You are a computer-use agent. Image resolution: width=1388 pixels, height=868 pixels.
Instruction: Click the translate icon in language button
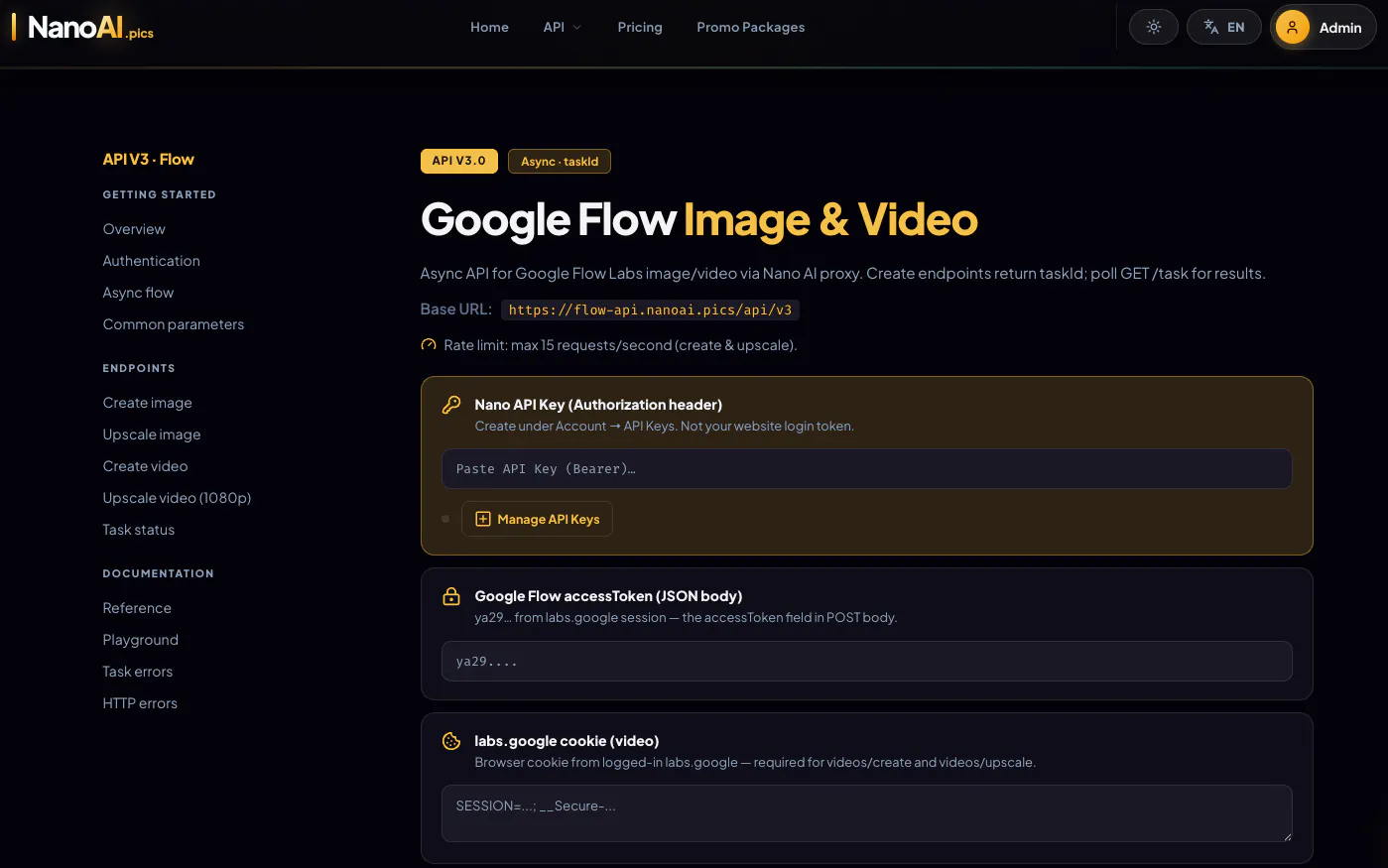[1211, 27]
